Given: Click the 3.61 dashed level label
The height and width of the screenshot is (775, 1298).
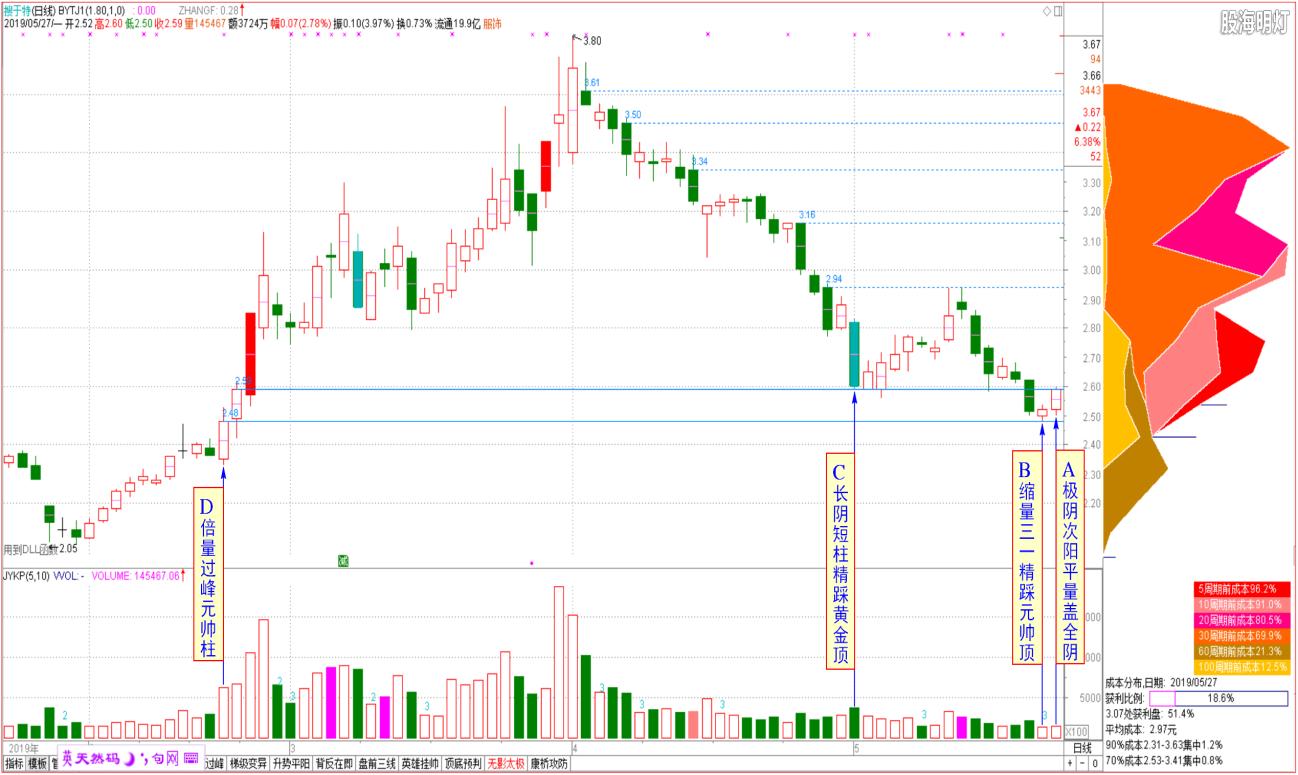Looking at the screenshot, I should click(x=592, y=83).
